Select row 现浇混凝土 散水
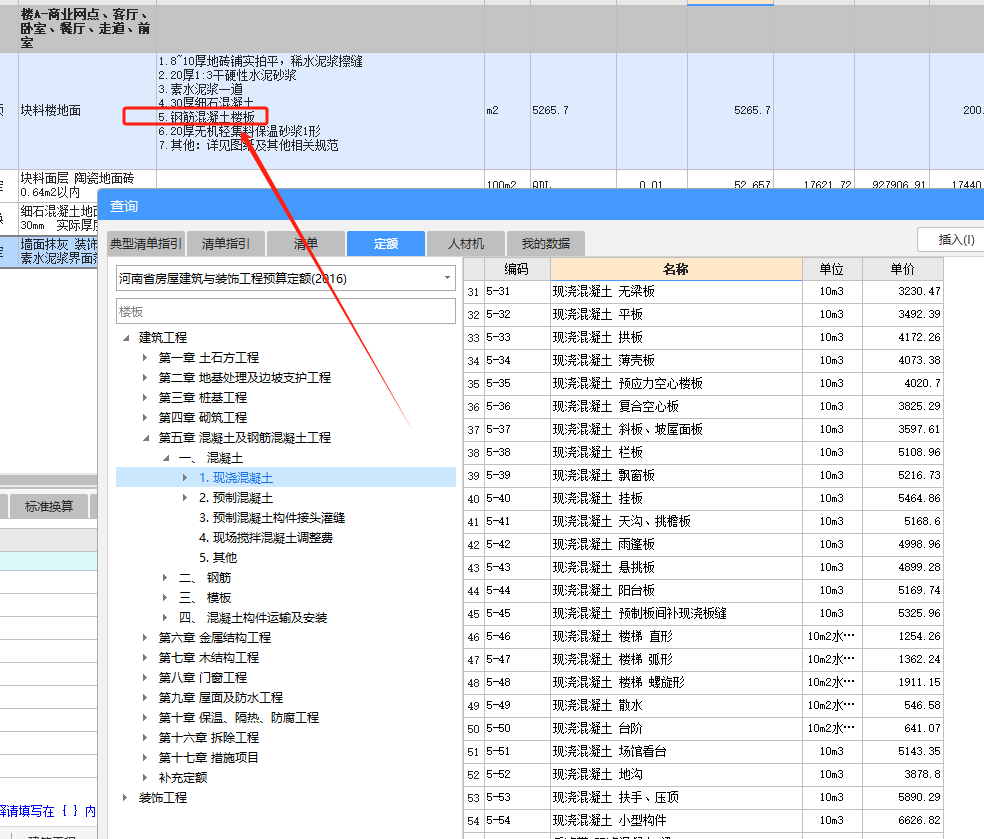984x839 pixels. (703, 706)
